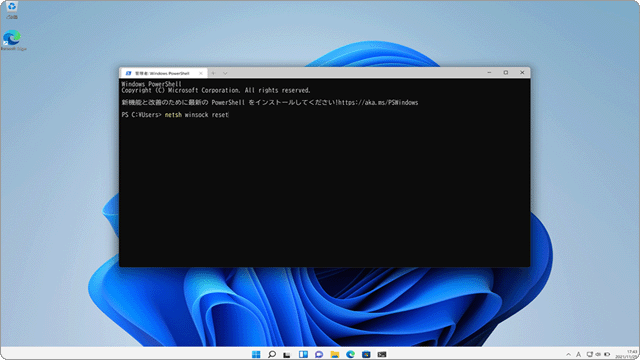Open volume control in system tray
The height and width of the screenshot is (360, 640).
pyautogui.click(x=598, y=355)
